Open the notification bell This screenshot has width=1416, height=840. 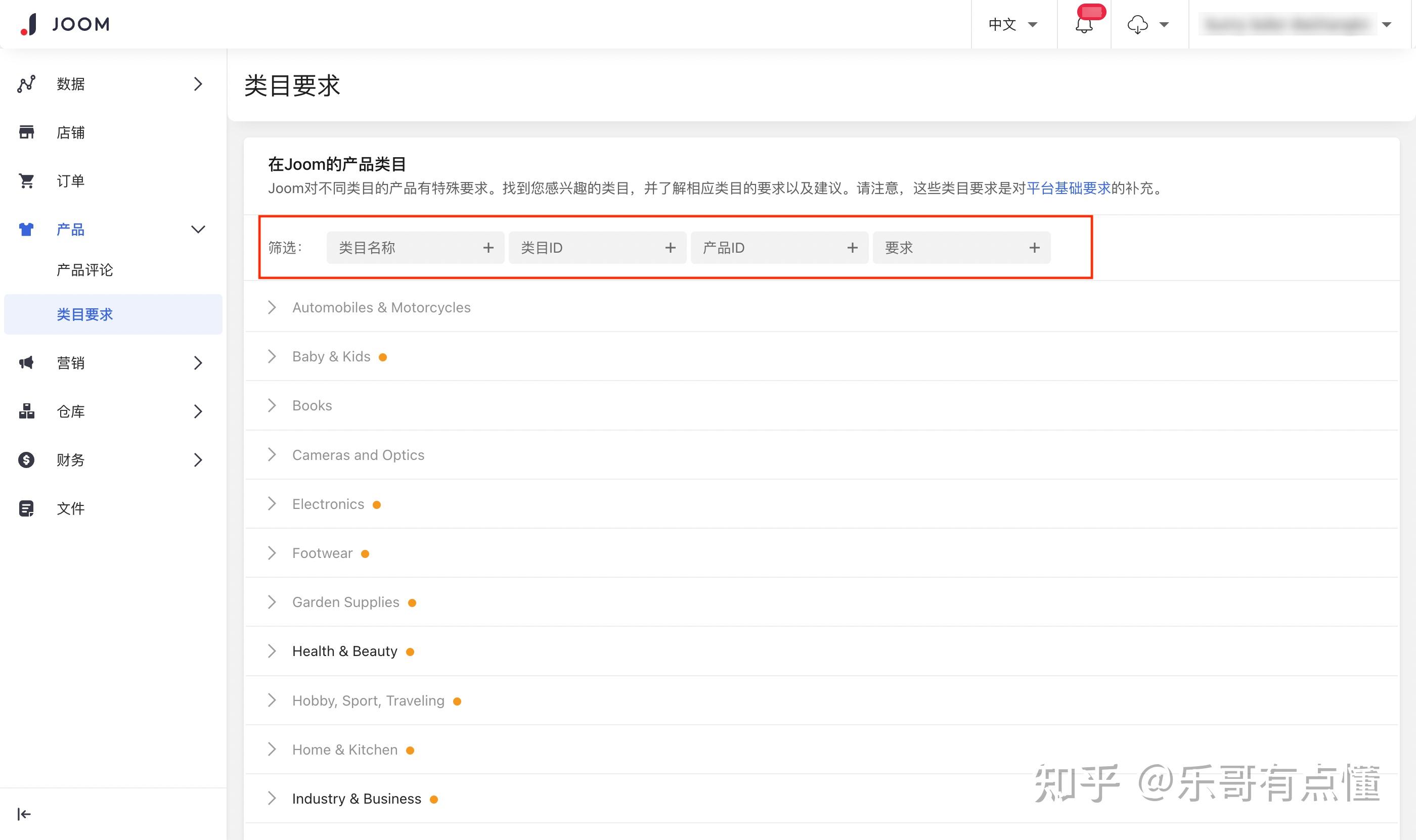coord(1084,24)
